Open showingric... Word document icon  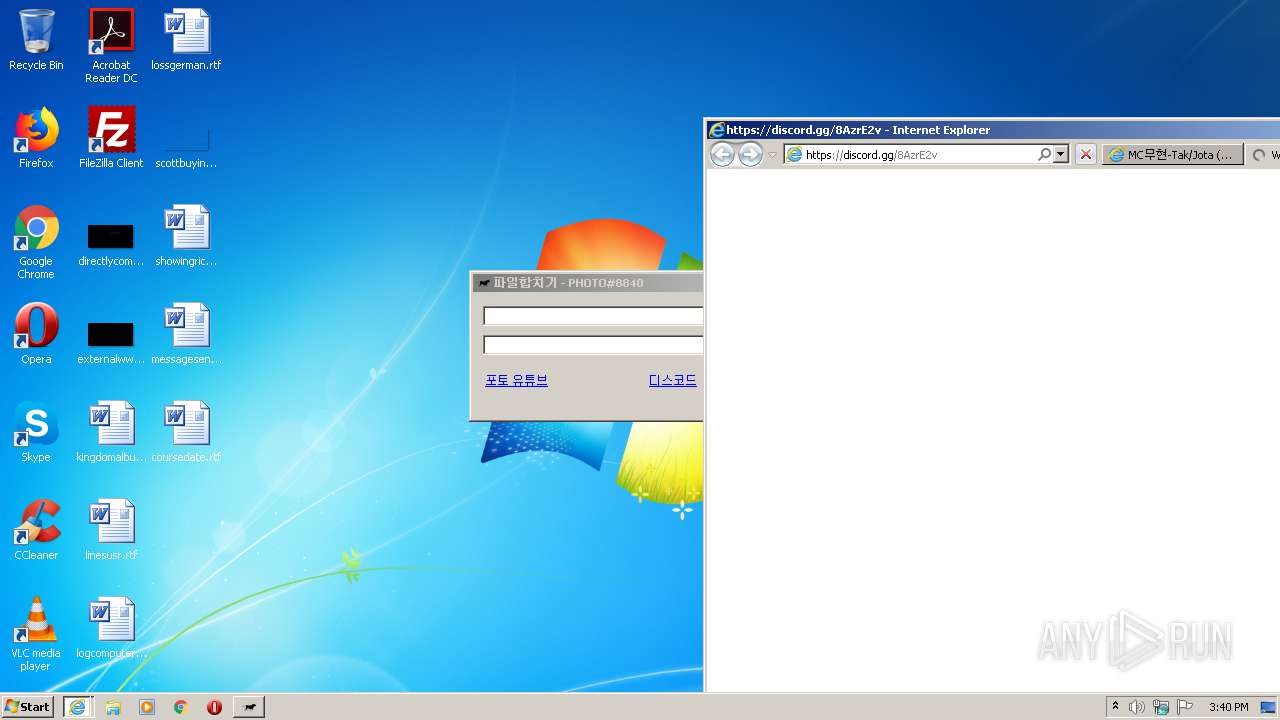186,236
